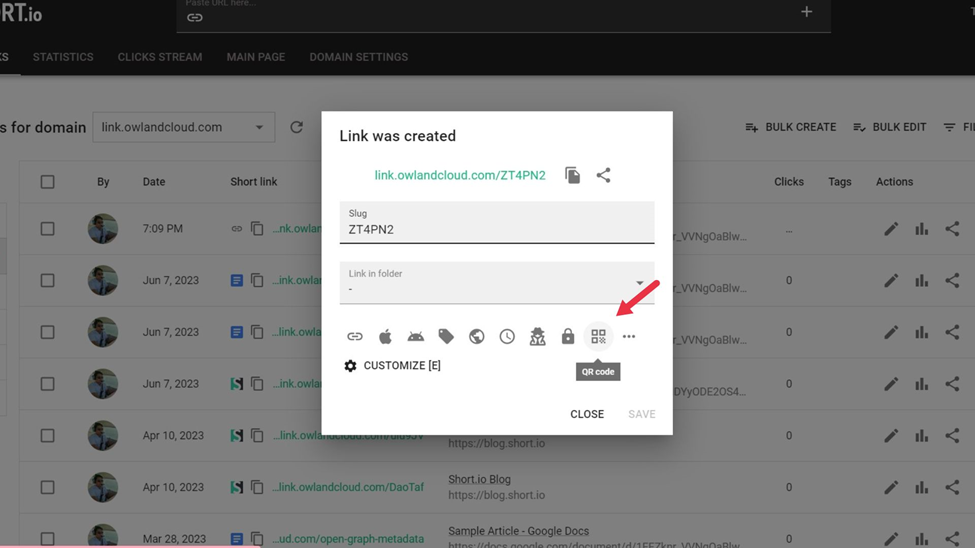Open more options ellipsis in dialog
Screen dimensions: 975x548
click(x=629, y=337)
